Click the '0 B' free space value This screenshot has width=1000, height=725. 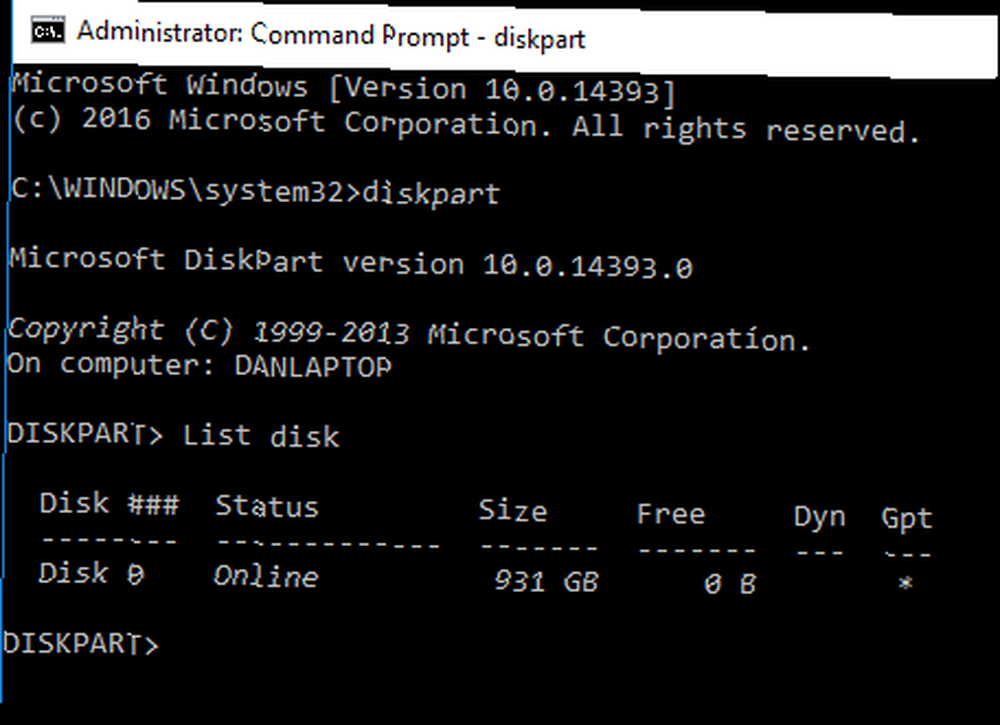tap(730, 583)
